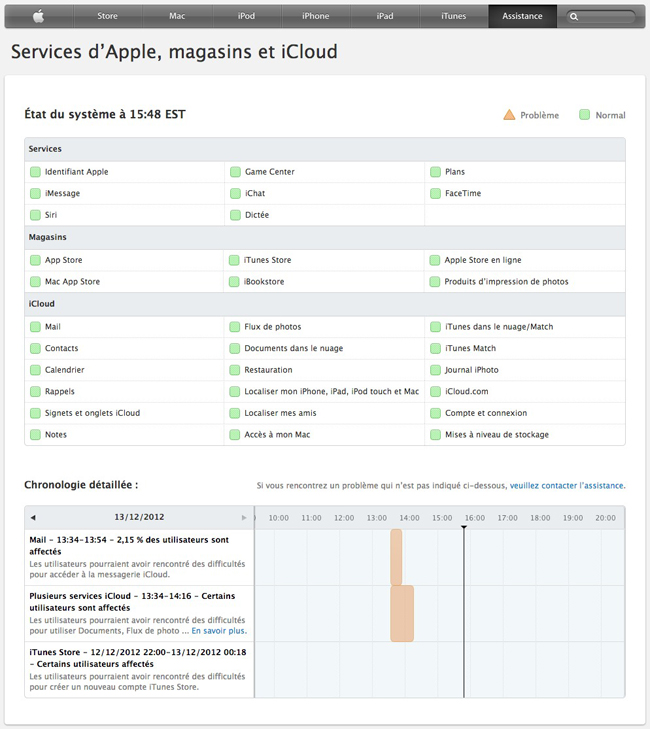Click iTunes dans le nuage/Match label
The width and height of the screenshot is (650, 729).
click(499, 327)
